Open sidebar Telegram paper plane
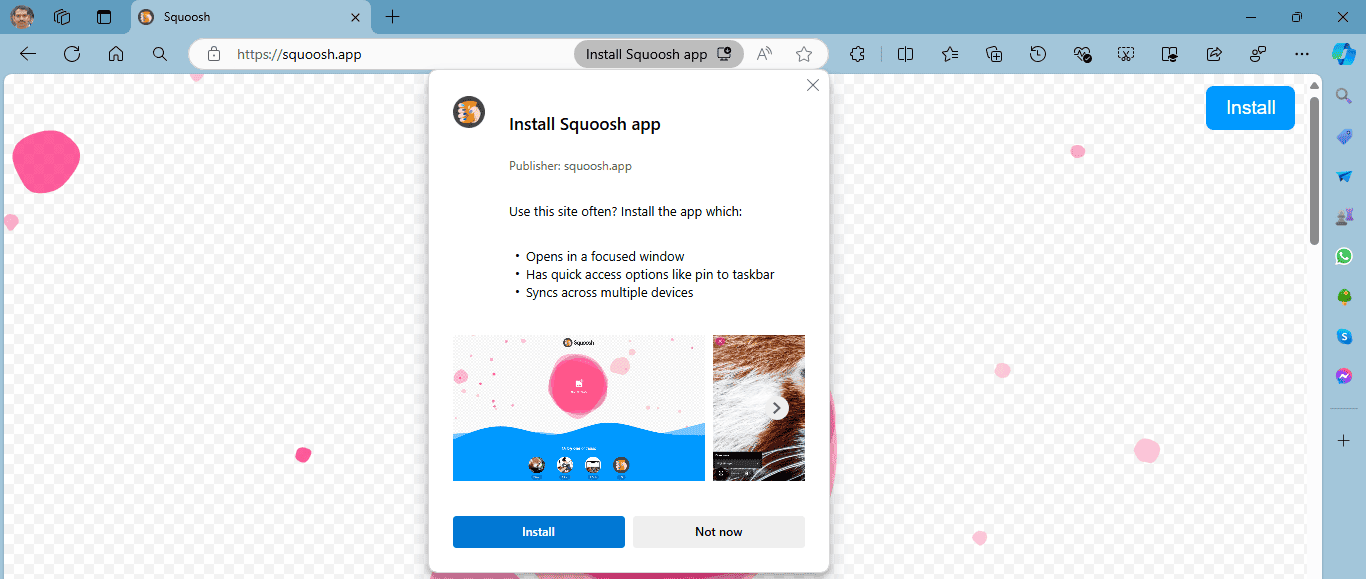 point(1344,176)
